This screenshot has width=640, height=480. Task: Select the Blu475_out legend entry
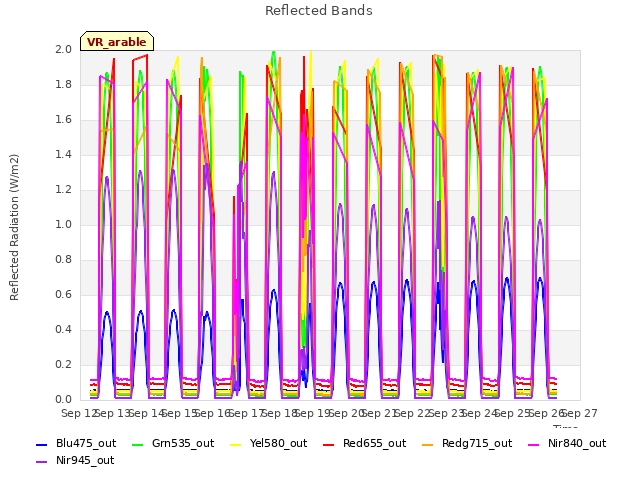[76, 444]
